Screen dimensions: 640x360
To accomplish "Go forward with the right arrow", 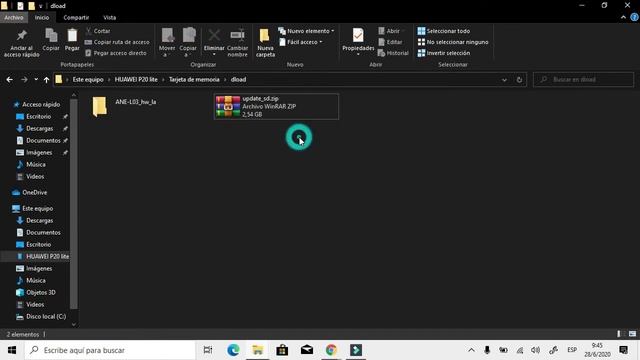I will (24, 80).
